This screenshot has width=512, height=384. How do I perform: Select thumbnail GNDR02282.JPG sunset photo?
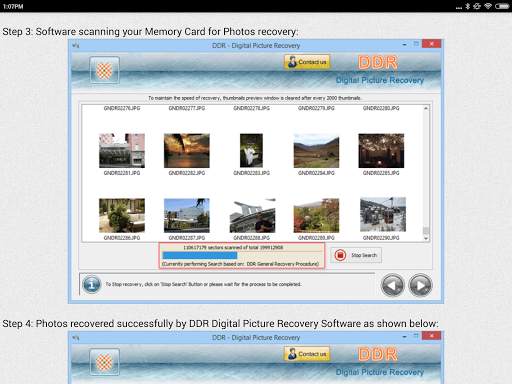pos(187,151)
